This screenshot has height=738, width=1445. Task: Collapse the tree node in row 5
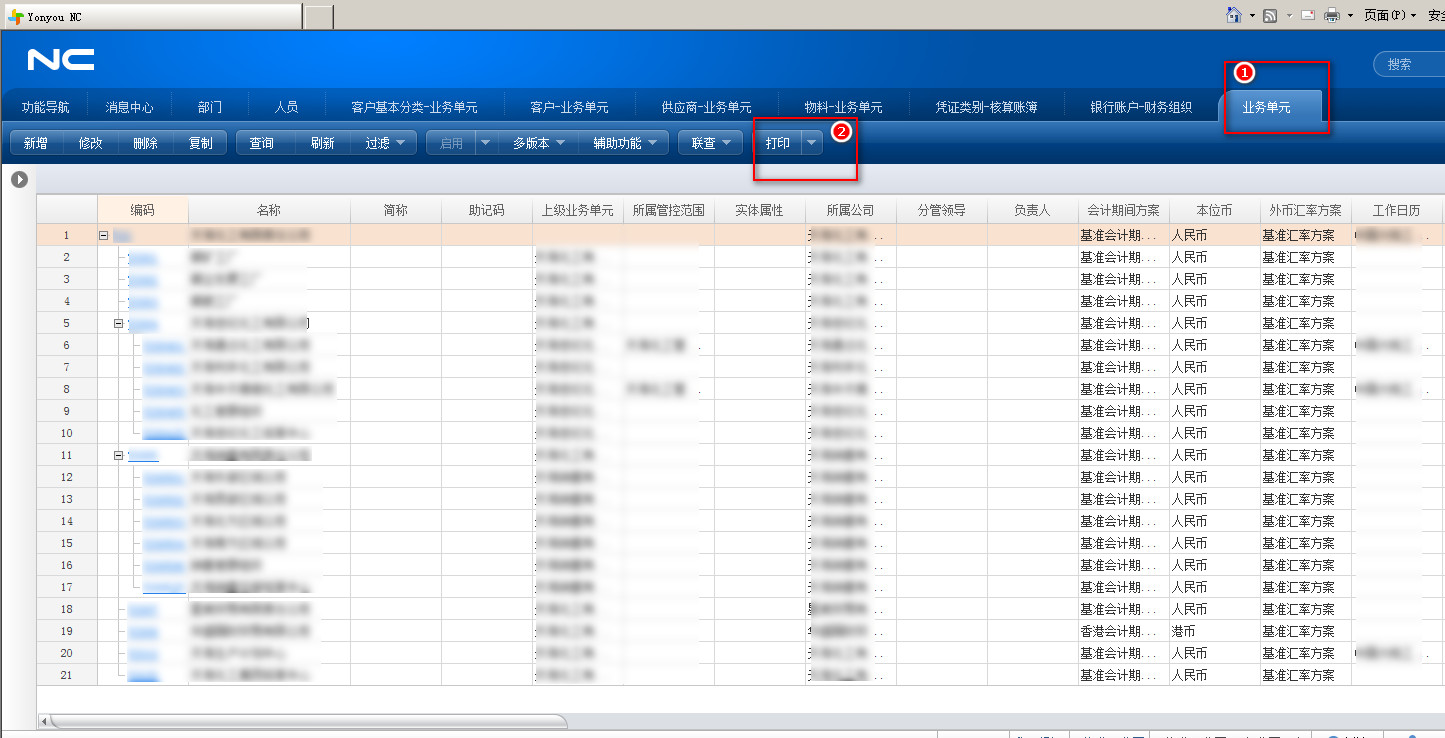pos(118,323)
